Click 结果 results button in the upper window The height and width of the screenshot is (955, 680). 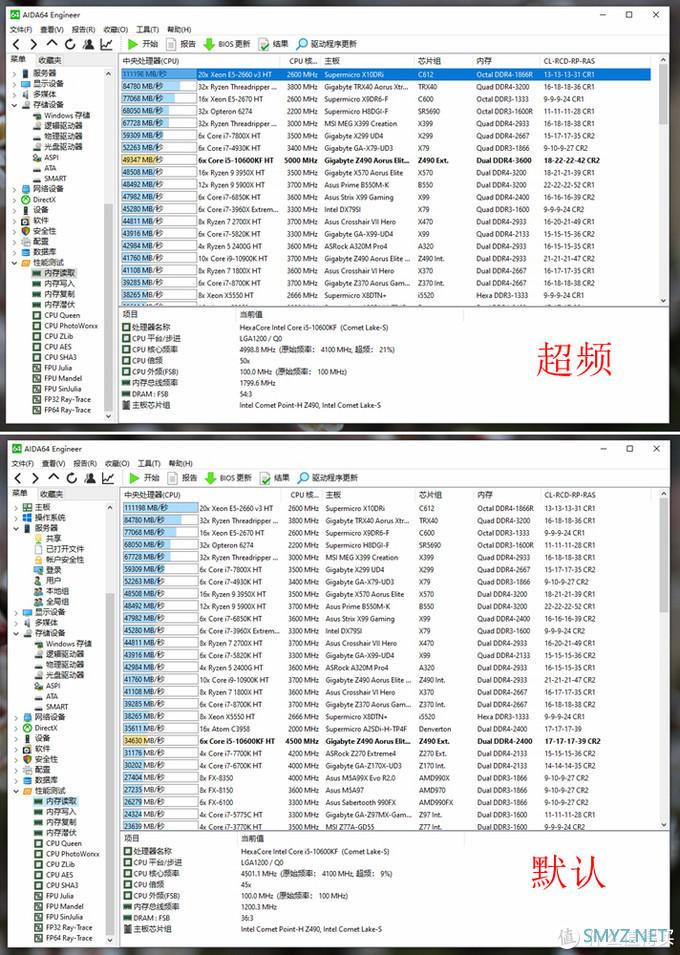click(274, 44)
